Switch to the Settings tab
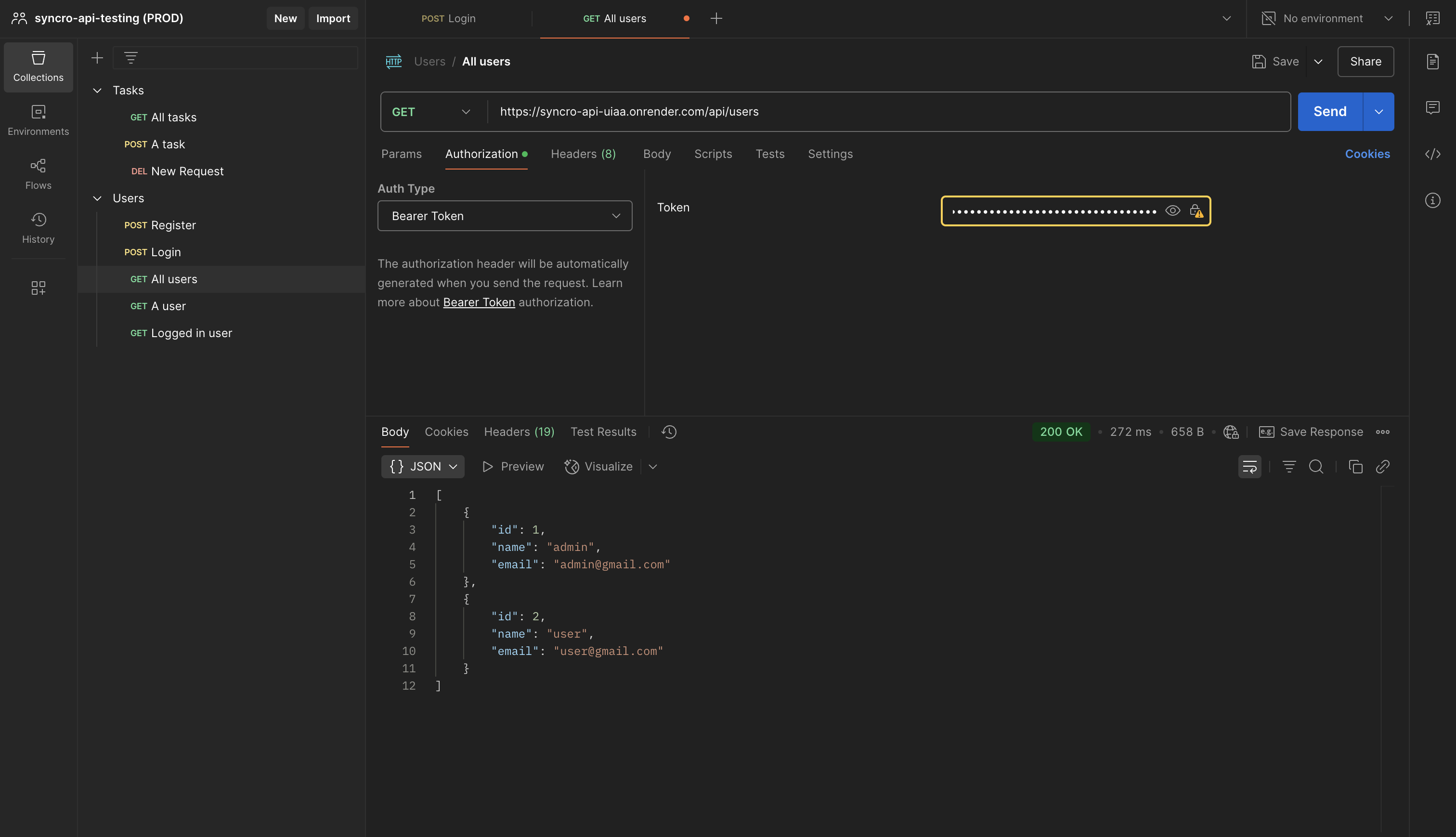Viewport: 1456px width, 837px height. coord(830,154)
